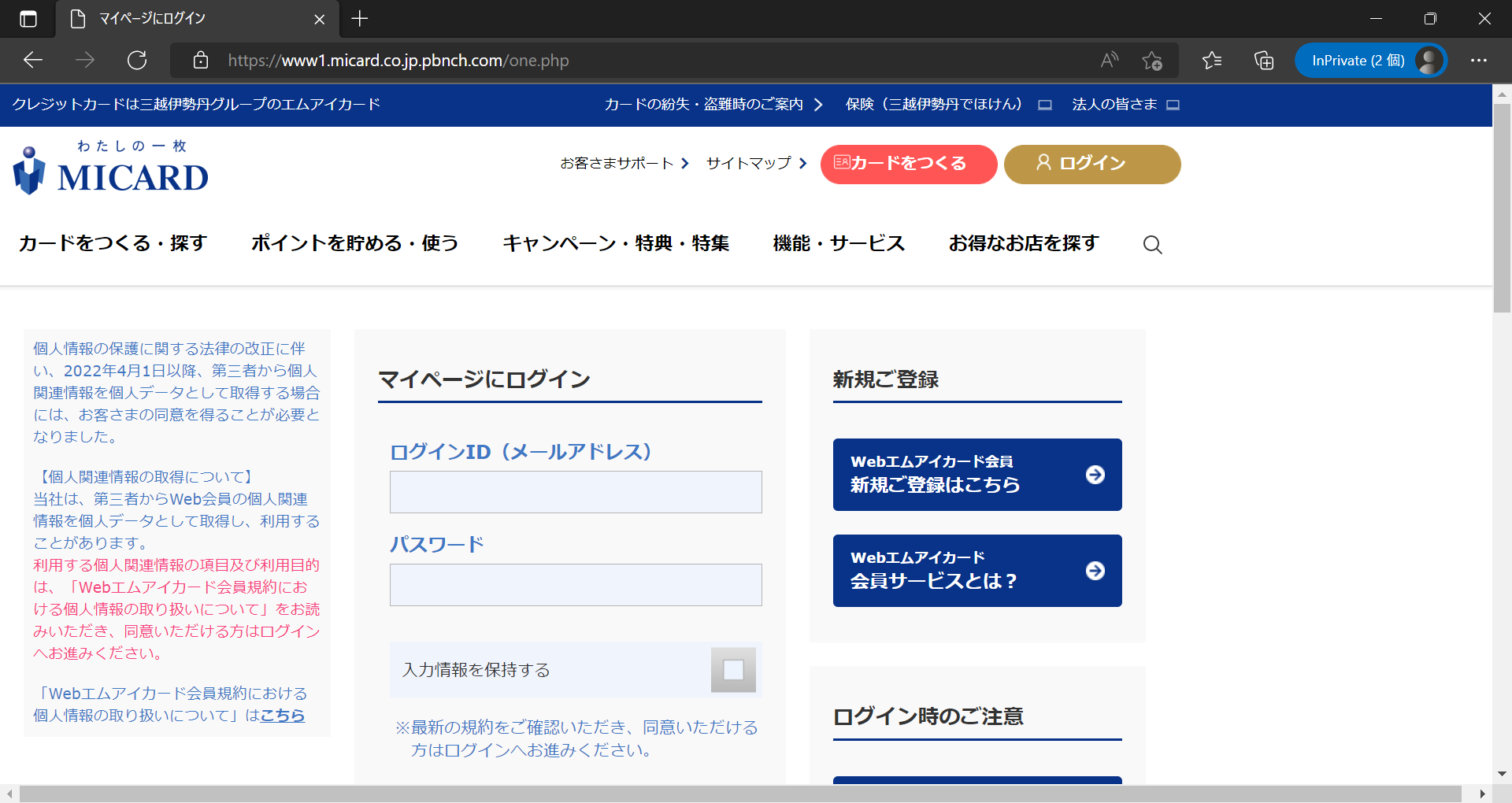Click the site search magnifier icon
The image size is (1512, 803).
click(x=1153, y=245)
